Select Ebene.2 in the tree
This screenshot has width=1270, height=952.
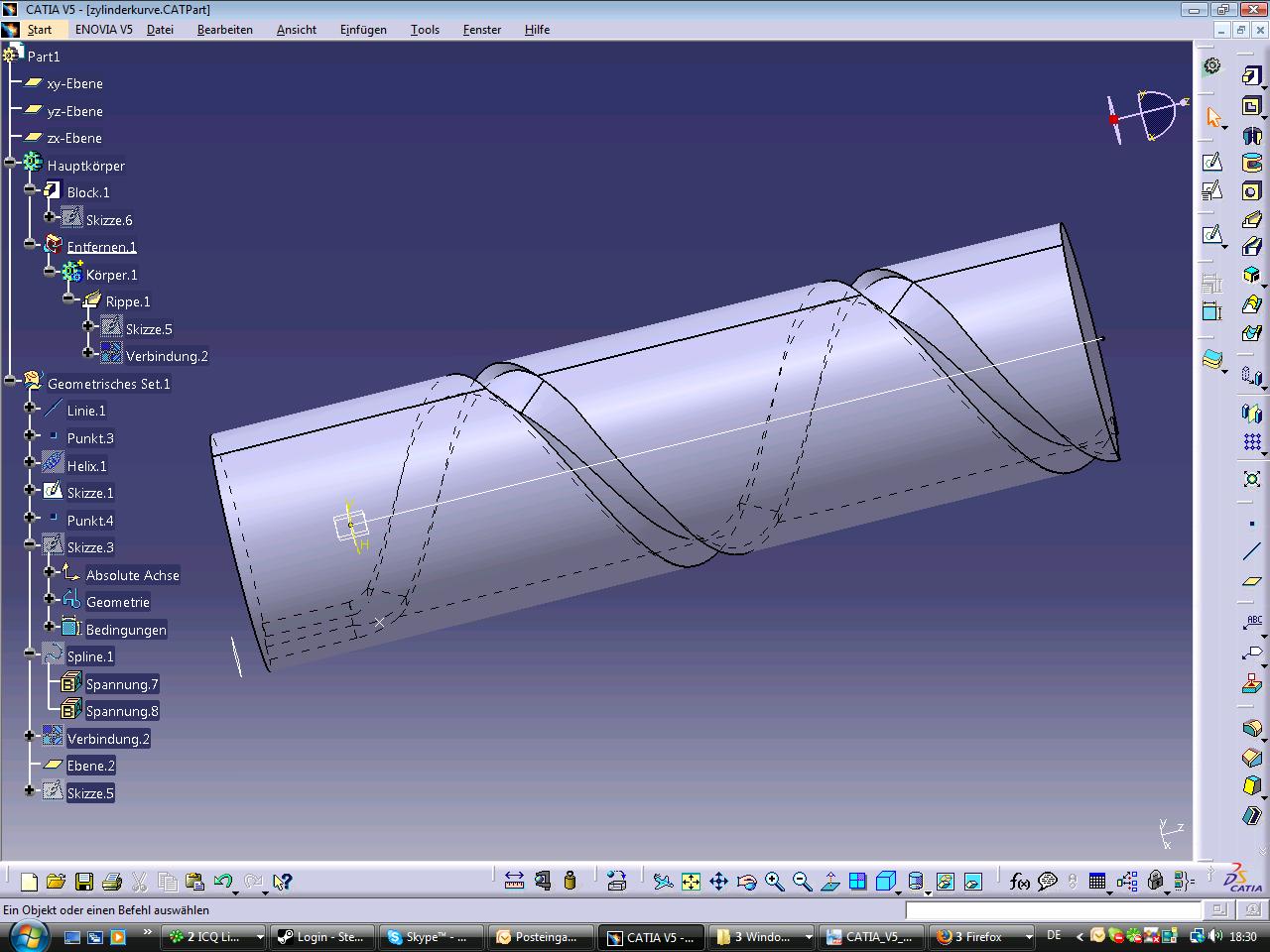pos(90,766)
